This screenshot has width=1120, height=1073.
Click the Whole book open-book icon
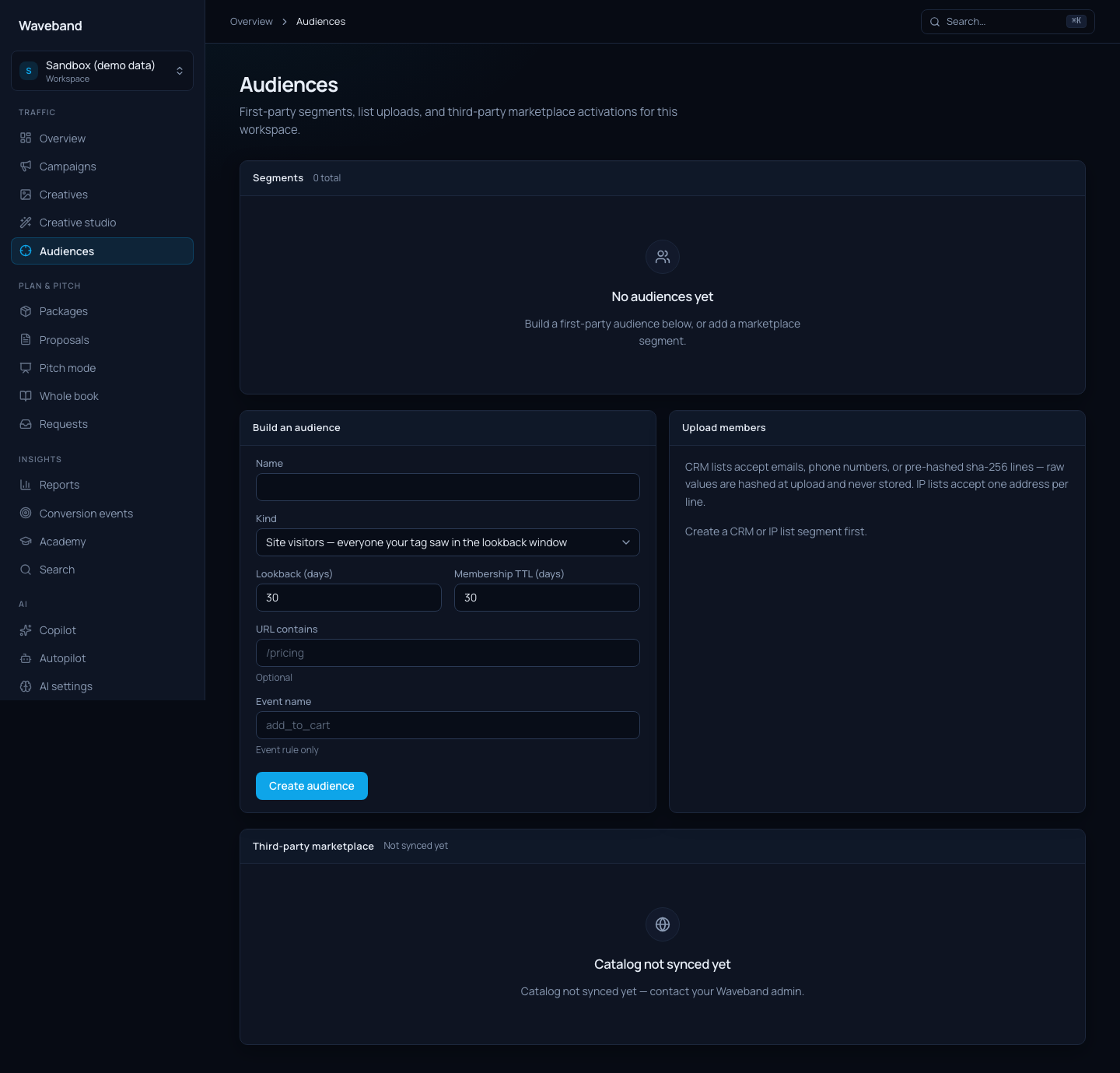pyautogui.click(x=26, y=396)
